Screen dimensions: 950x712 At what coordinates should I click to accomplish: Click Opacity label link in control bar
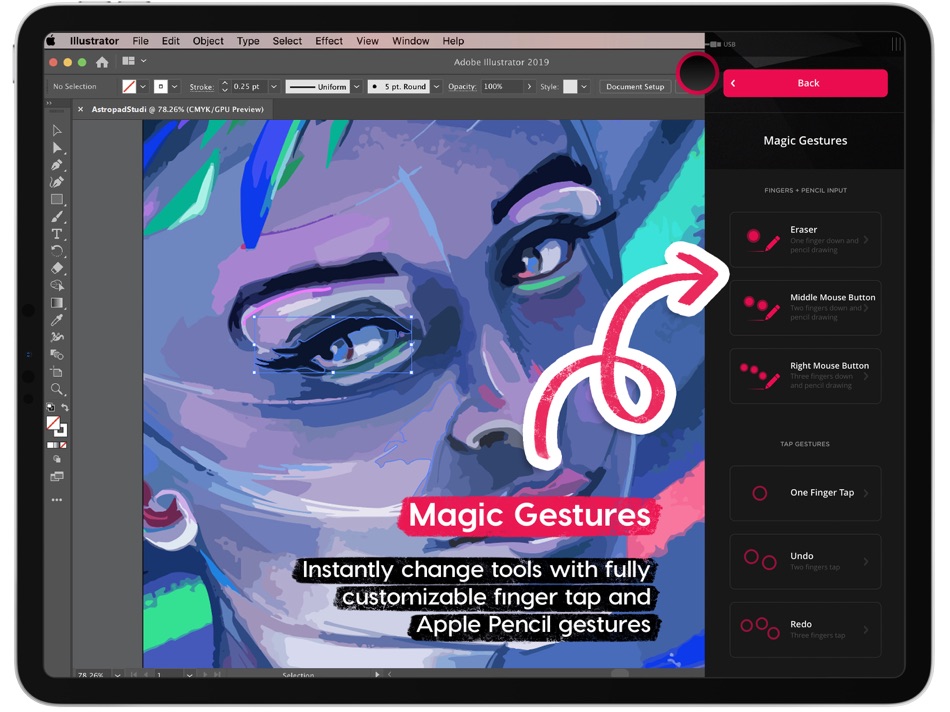[x=462, y=87]
